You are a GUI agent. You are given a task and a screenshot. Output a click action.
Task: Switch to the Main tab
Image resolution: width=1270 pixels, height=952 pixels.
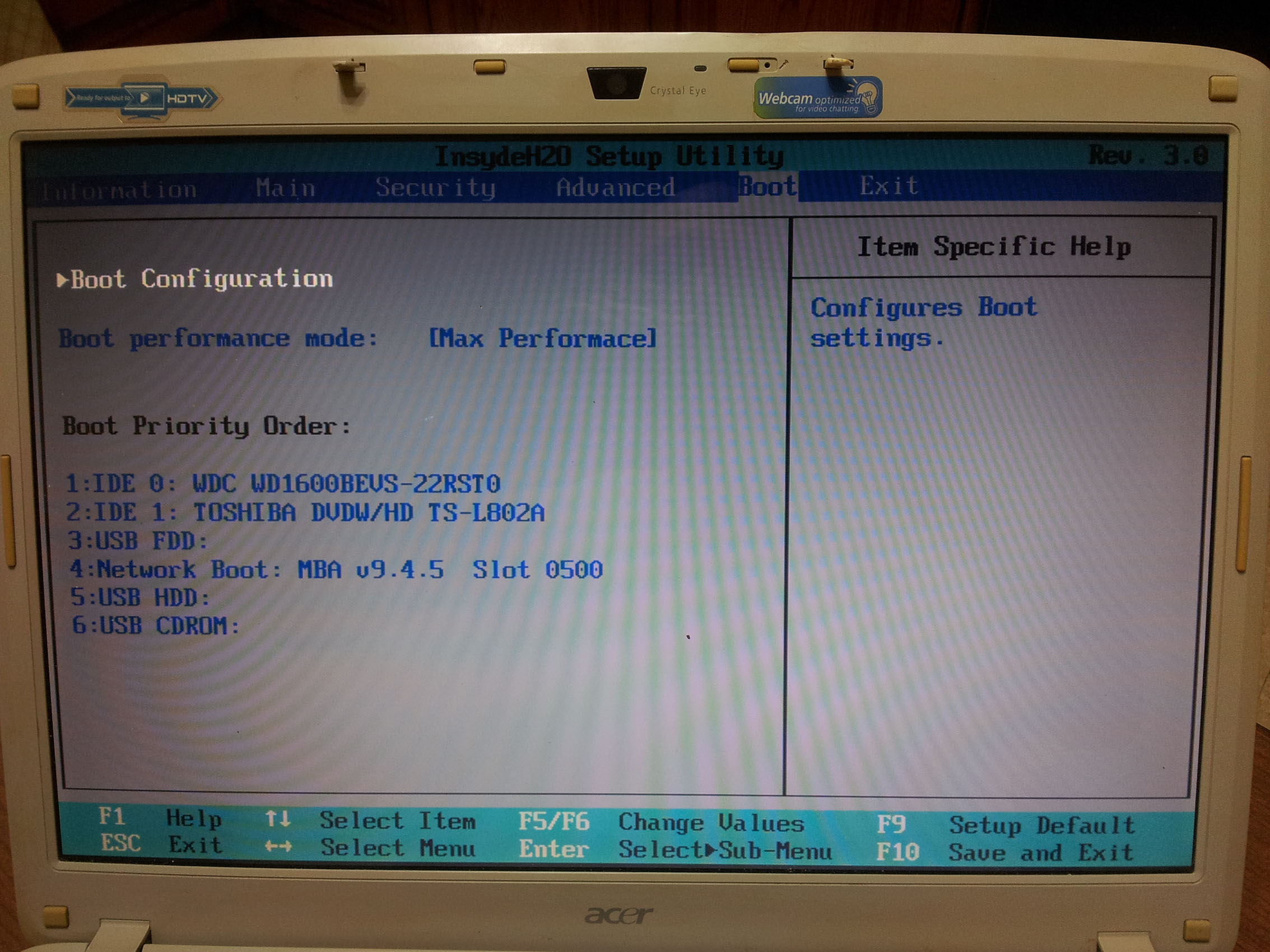[x=285, y=188]
